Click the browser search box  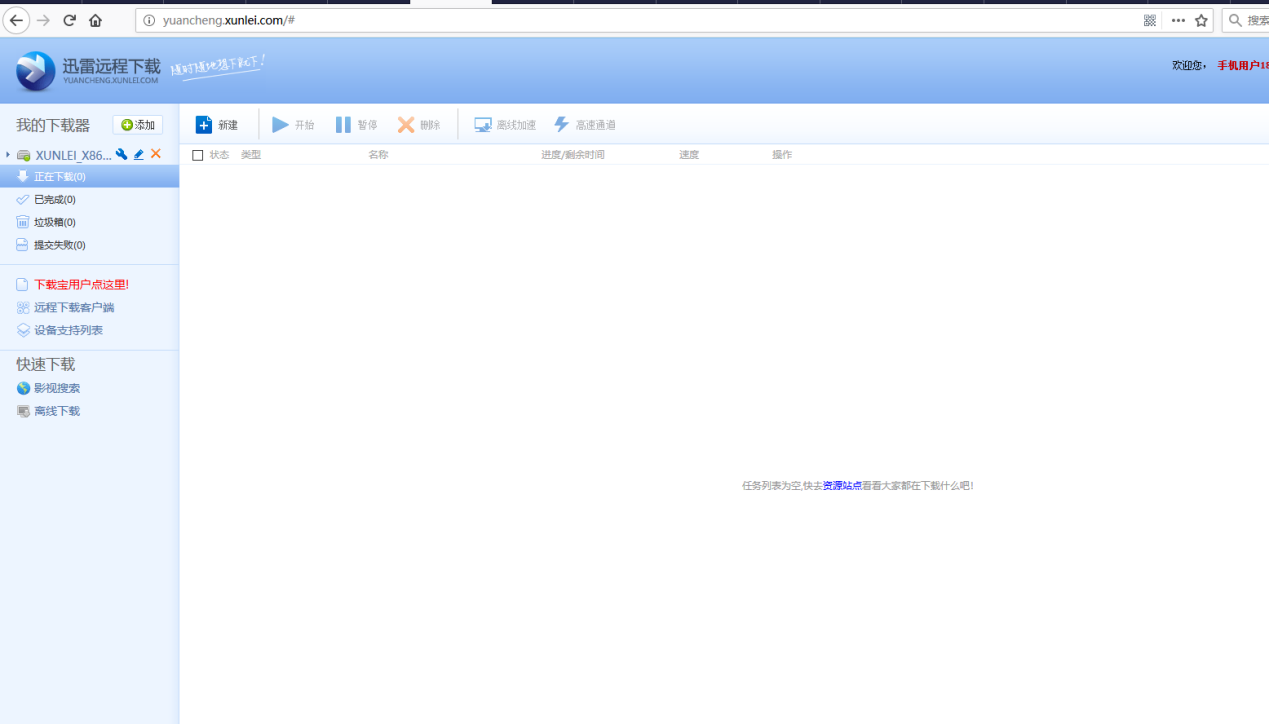point(1246,20)
